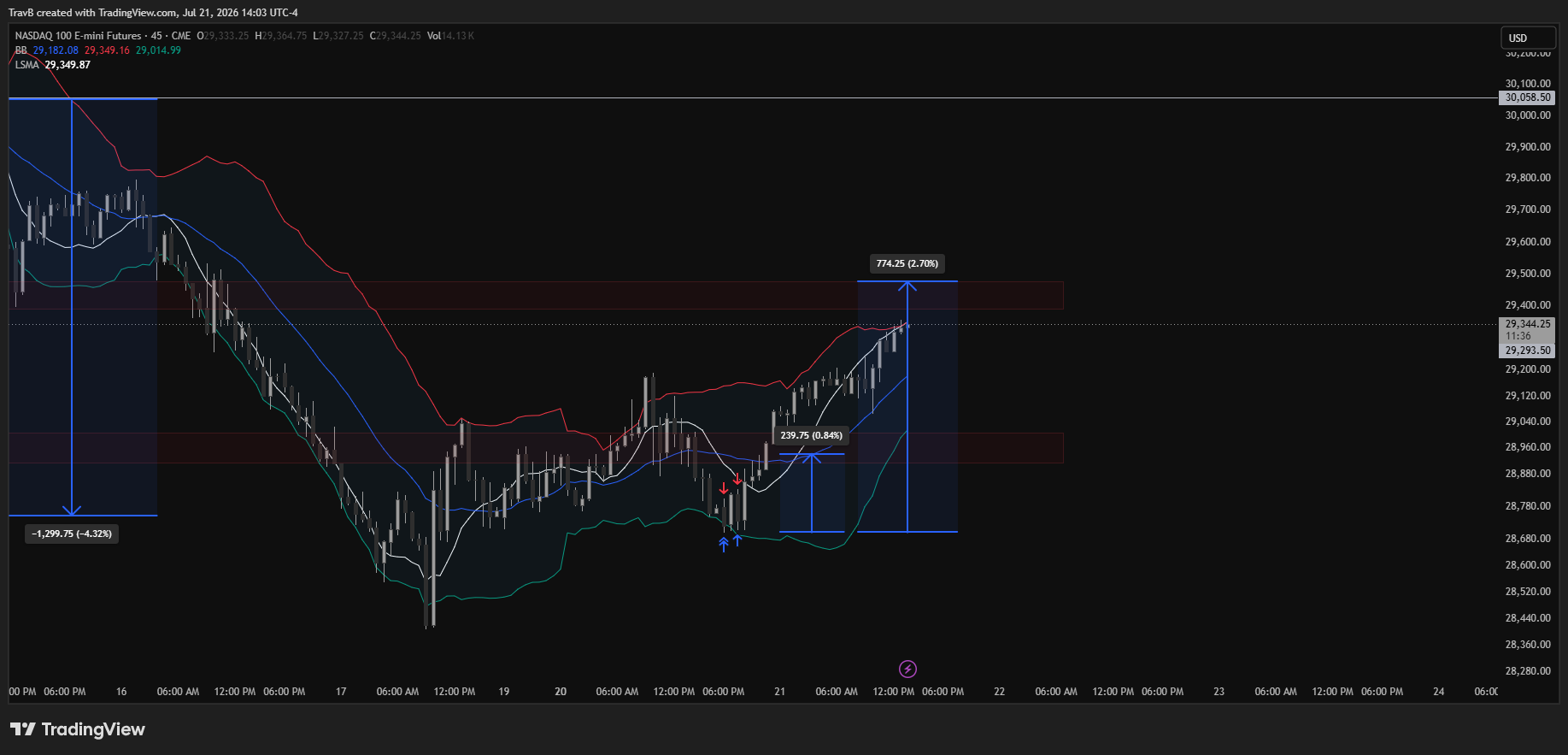Click the close price C29,344.25 in header
Viewport: 1568px width, 755px height.
[395, 36]
